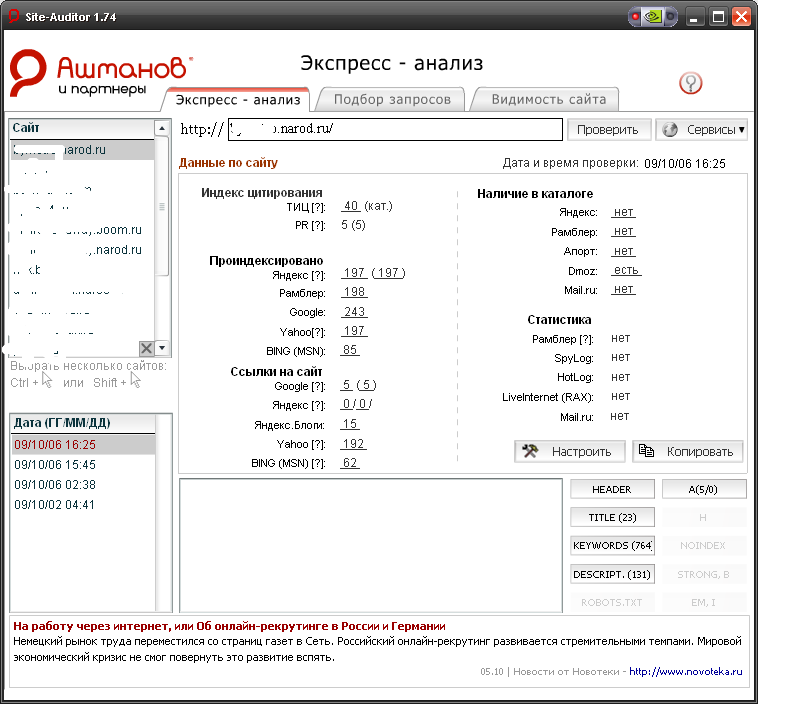Click the KEYWORDS (764) button

pyautogui.click(x=612, y=545)
